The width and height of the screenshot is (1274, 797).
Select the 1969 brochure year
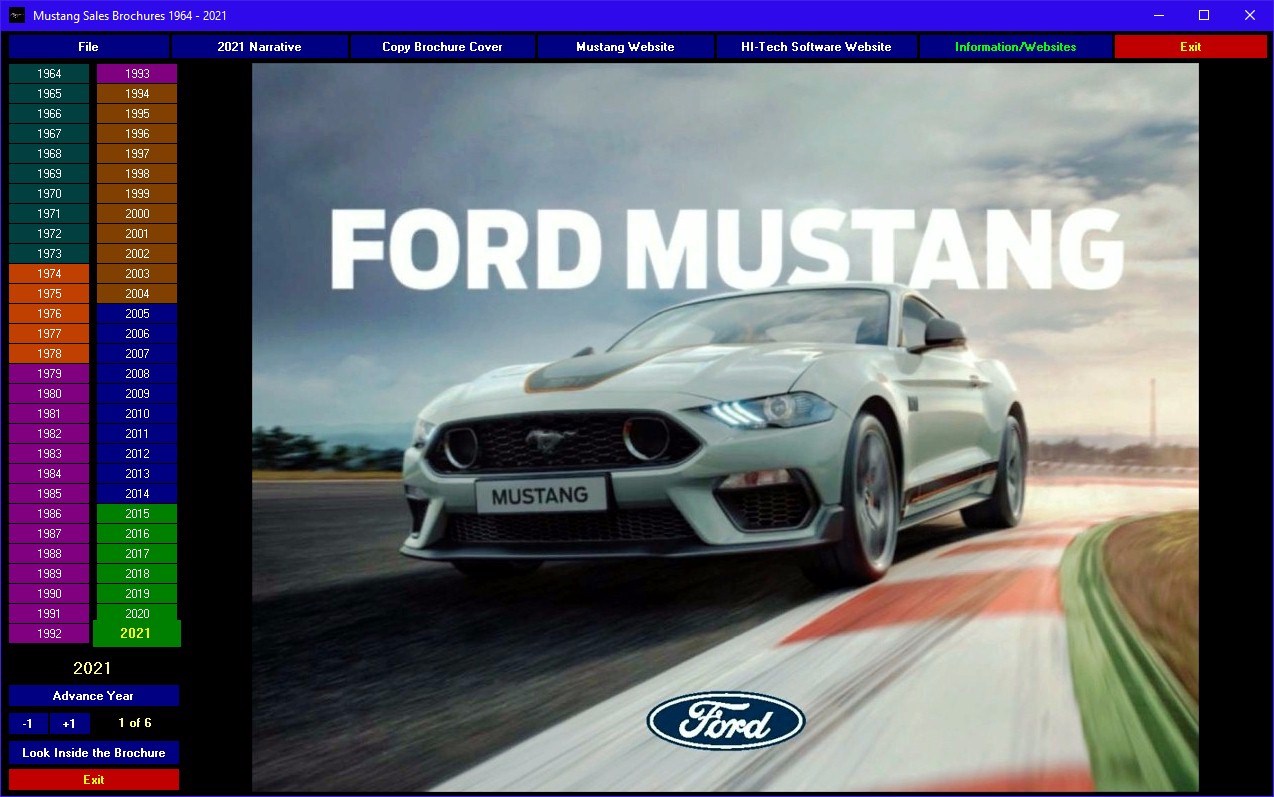click(x=49, y=174)
